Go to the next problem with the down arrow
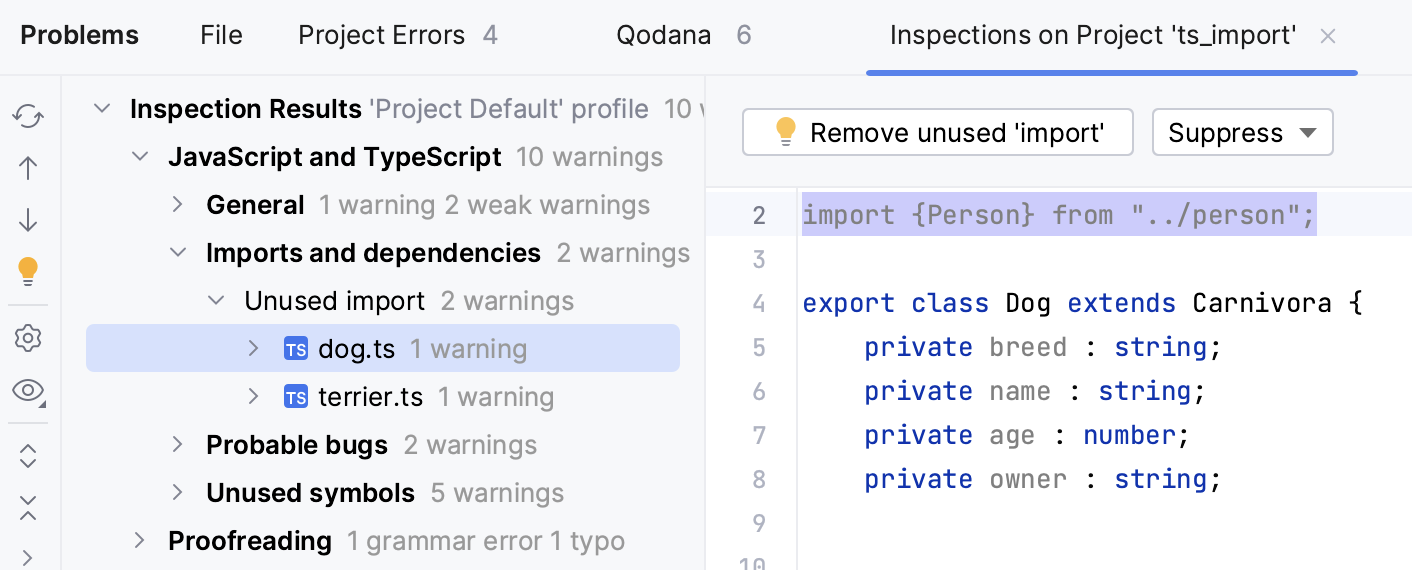Viewport: 1412px width, 570px height. (x=28, y=219)
